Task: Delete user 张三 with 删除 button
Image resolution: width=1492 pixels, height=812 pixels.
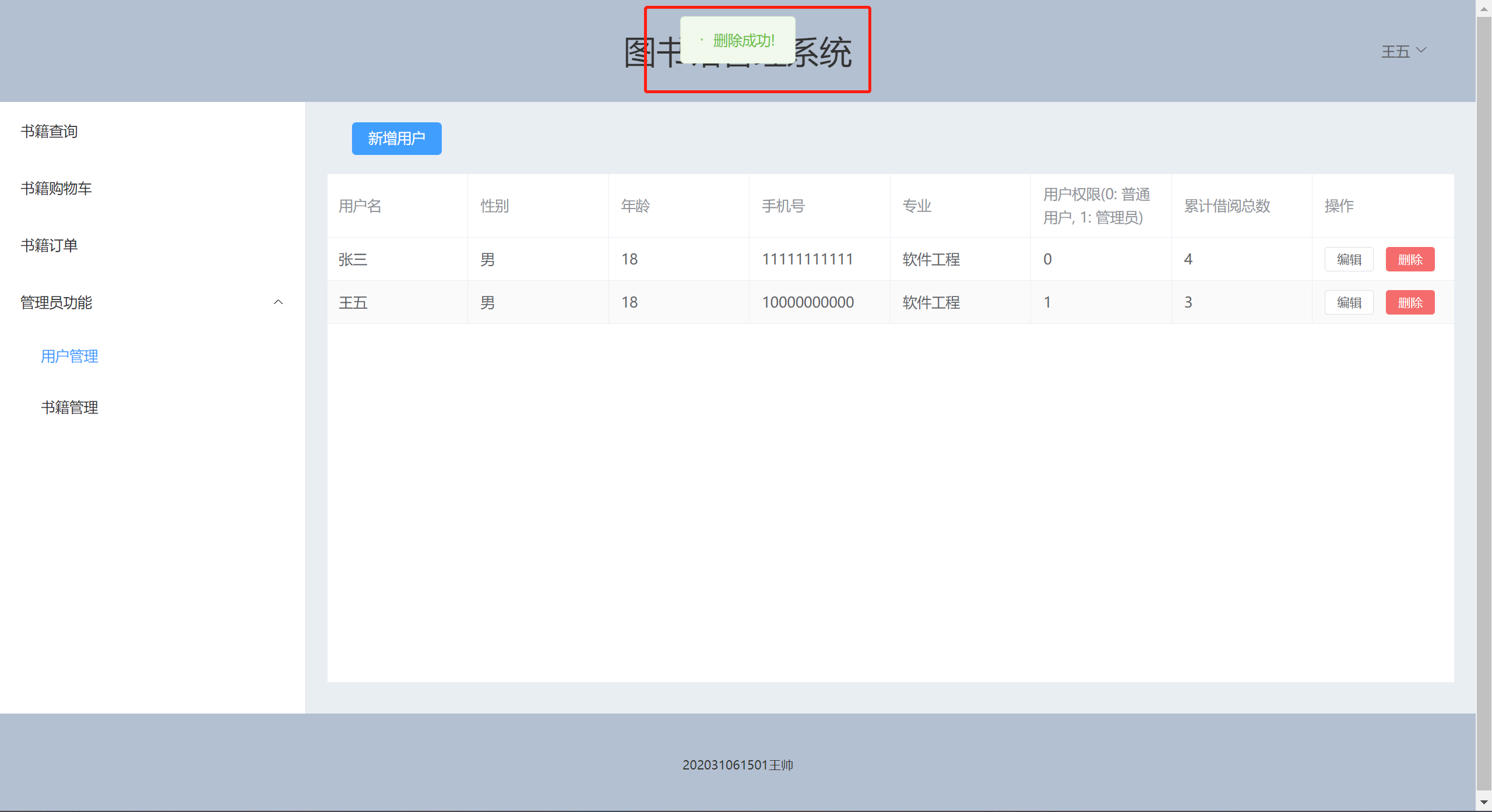Action: 1410,260
